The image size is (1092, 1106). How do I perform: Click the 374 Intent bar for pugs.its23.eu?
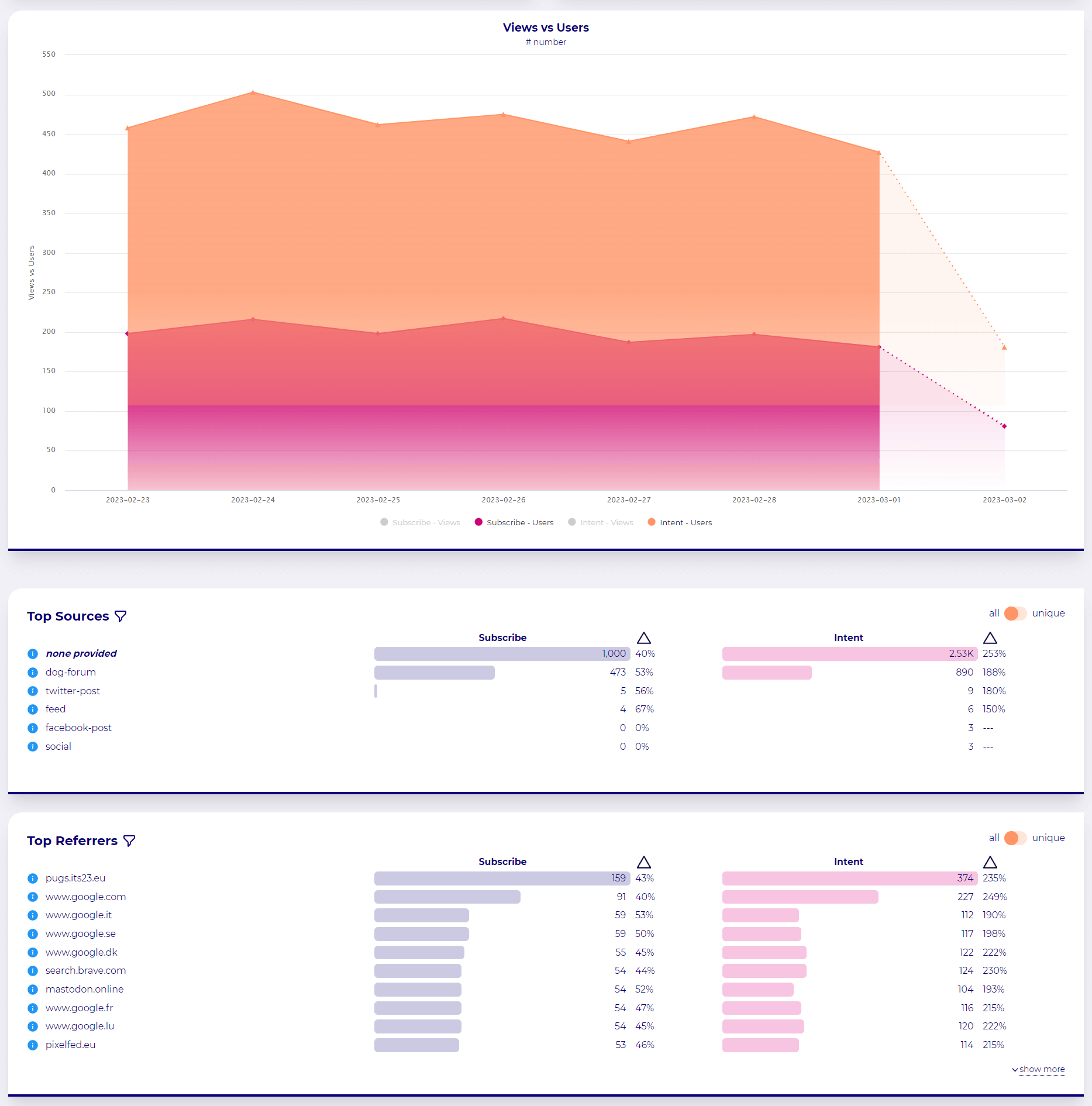point(850,878)
